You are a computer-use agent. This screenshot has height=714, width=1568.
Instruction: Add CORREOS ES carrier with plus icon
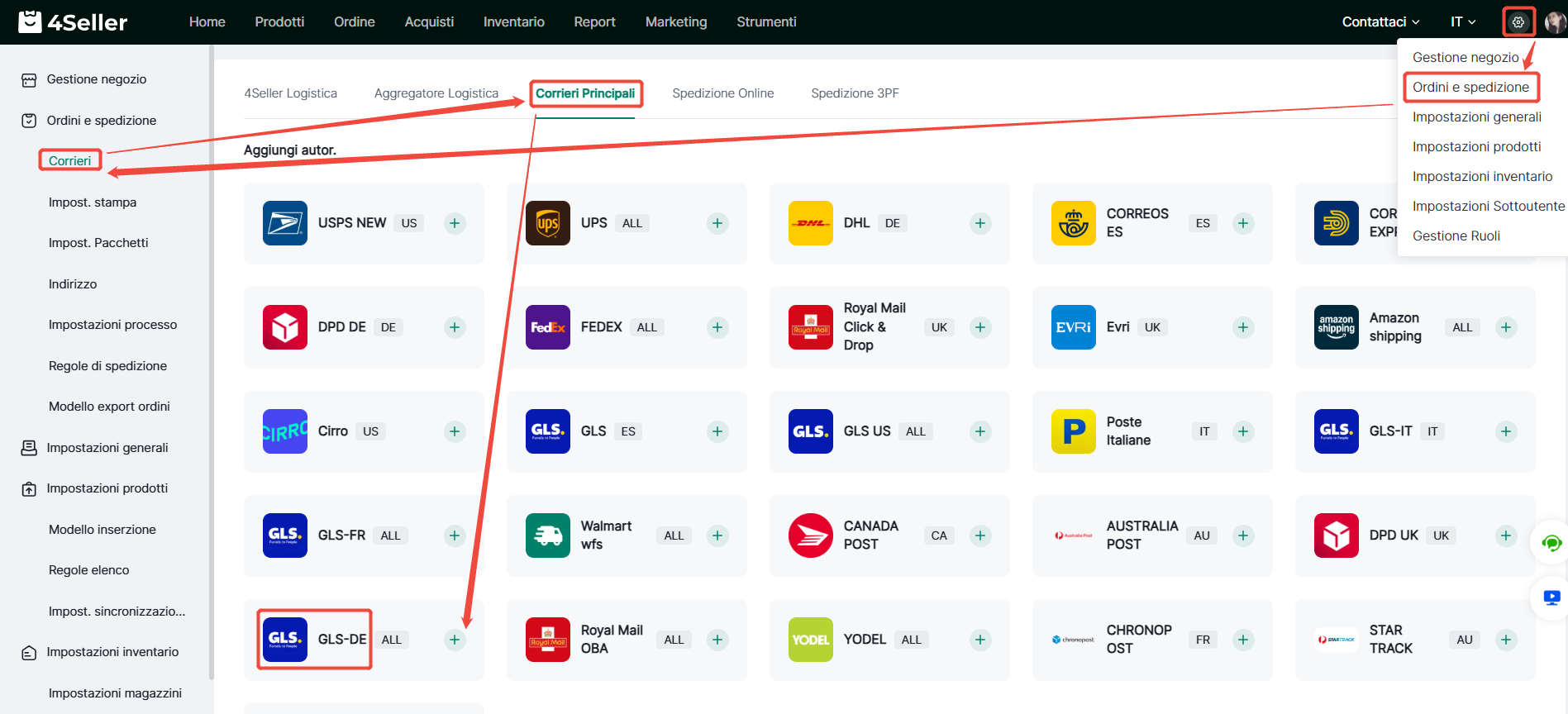pos(1243,223)
